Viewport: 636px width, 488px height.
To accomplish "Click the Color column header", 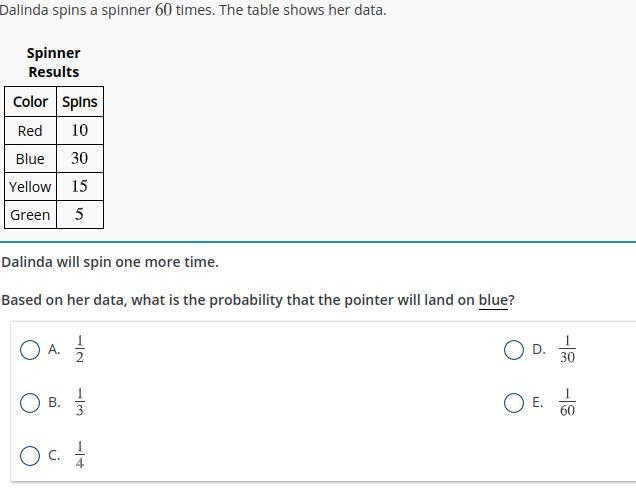I will tap(30, 101).
